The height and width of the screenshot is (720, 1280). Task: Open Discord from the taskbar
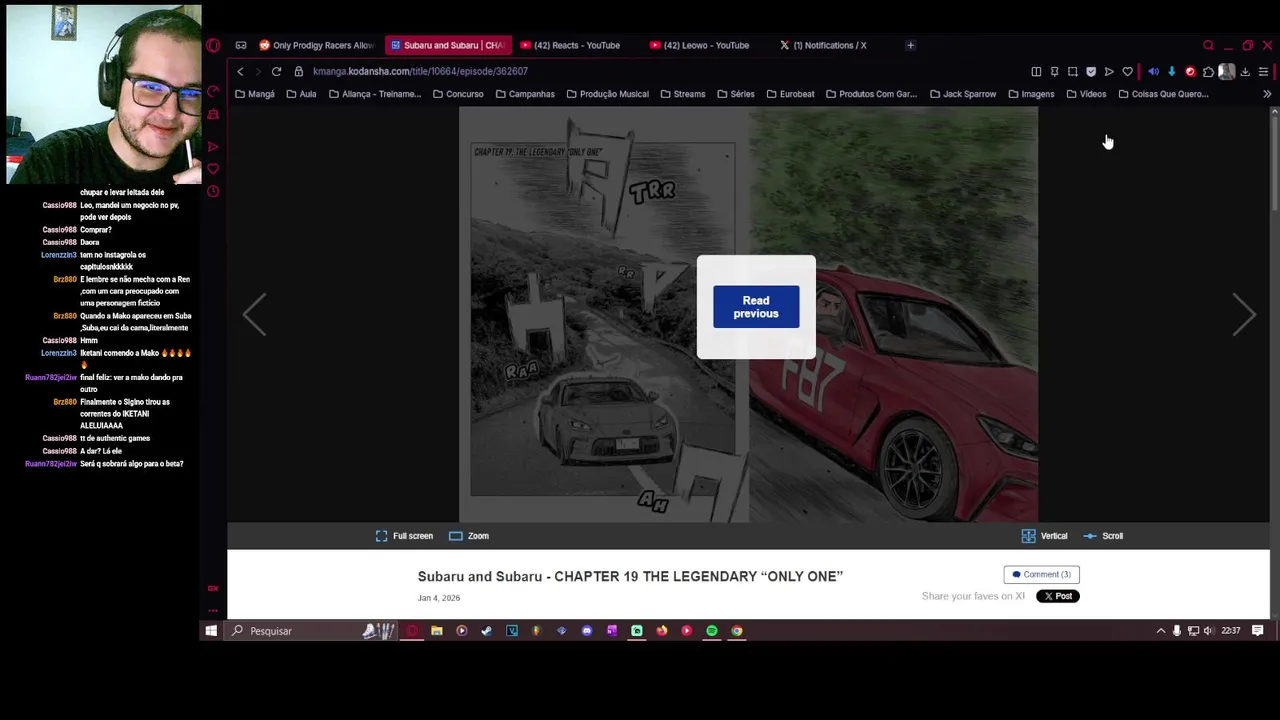pos(586,631)
